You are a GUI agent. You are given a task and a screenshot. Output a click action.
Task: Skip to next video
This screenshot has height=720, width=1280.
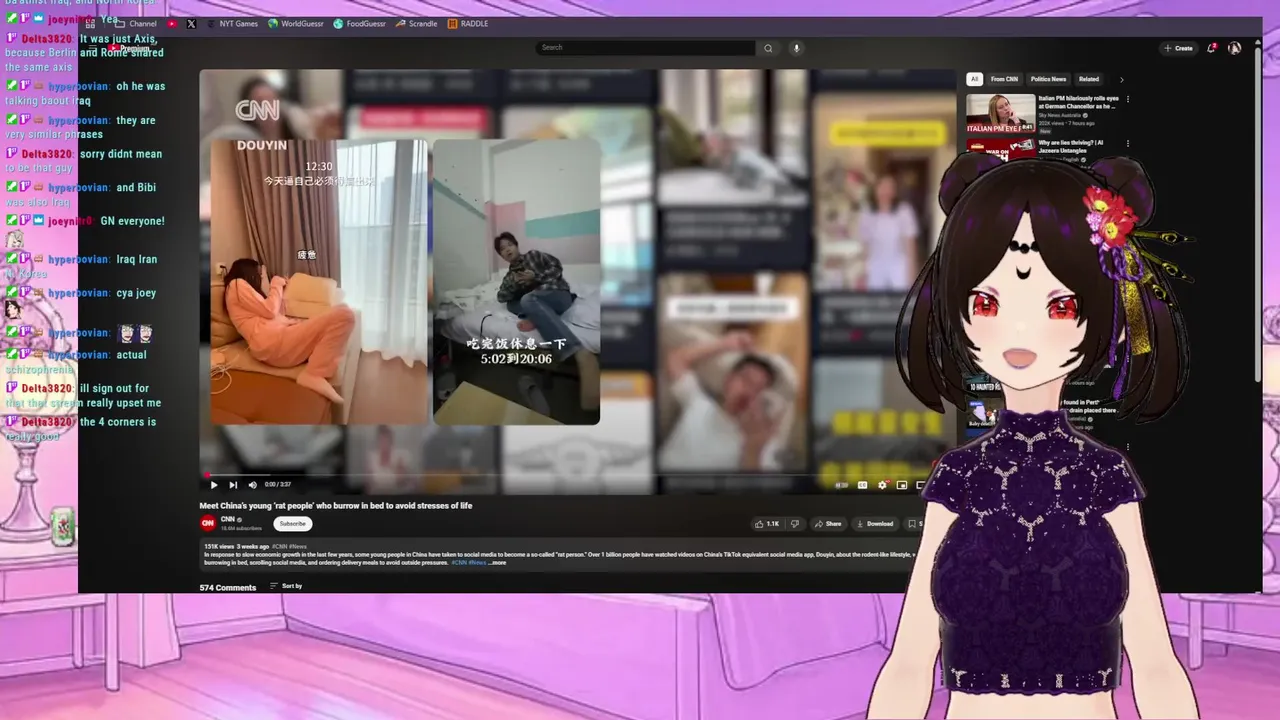pyautogui.click(x=233, y=485)
